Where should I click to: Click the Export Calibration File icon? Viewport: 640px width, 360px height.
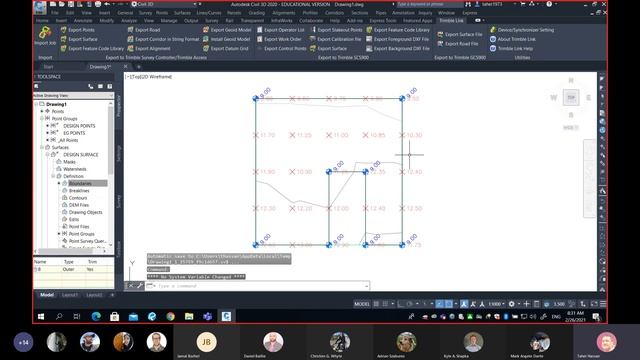point(313,39)
